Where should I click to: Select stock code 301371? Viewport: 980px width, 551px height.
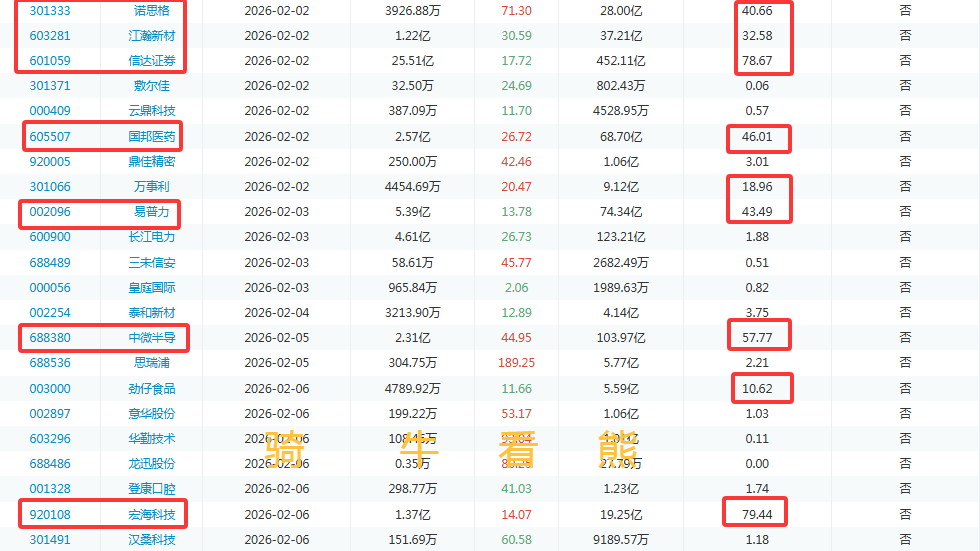point(50,86)
